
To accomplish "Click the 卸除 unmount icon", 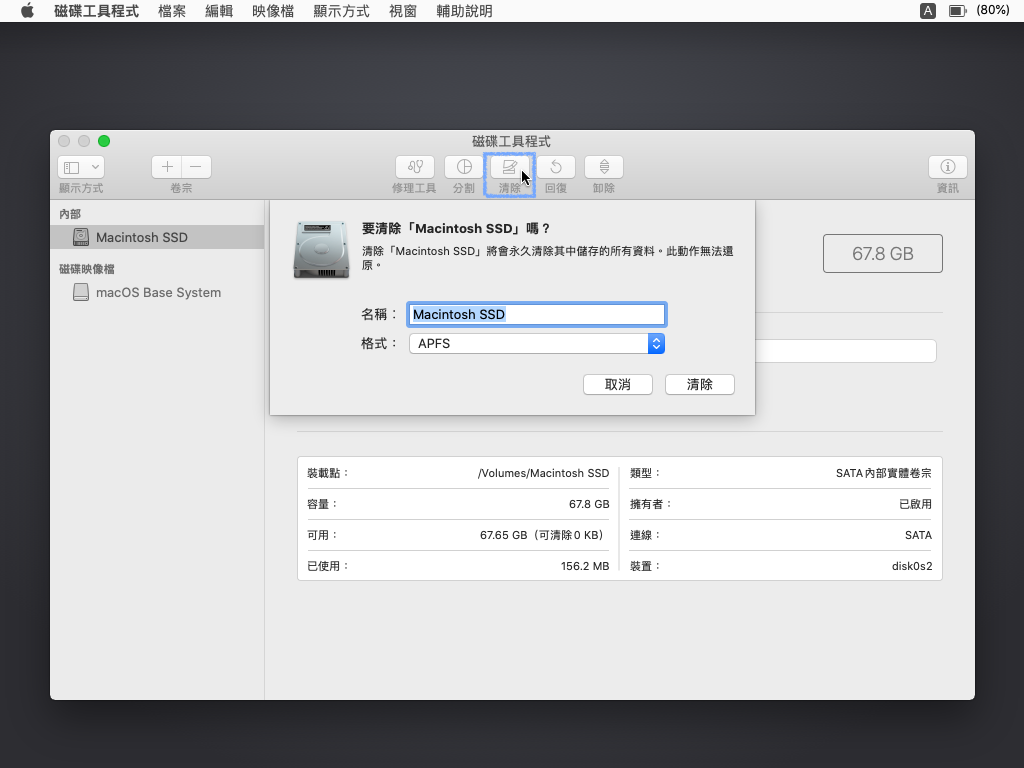I will [x=604, y=167].
